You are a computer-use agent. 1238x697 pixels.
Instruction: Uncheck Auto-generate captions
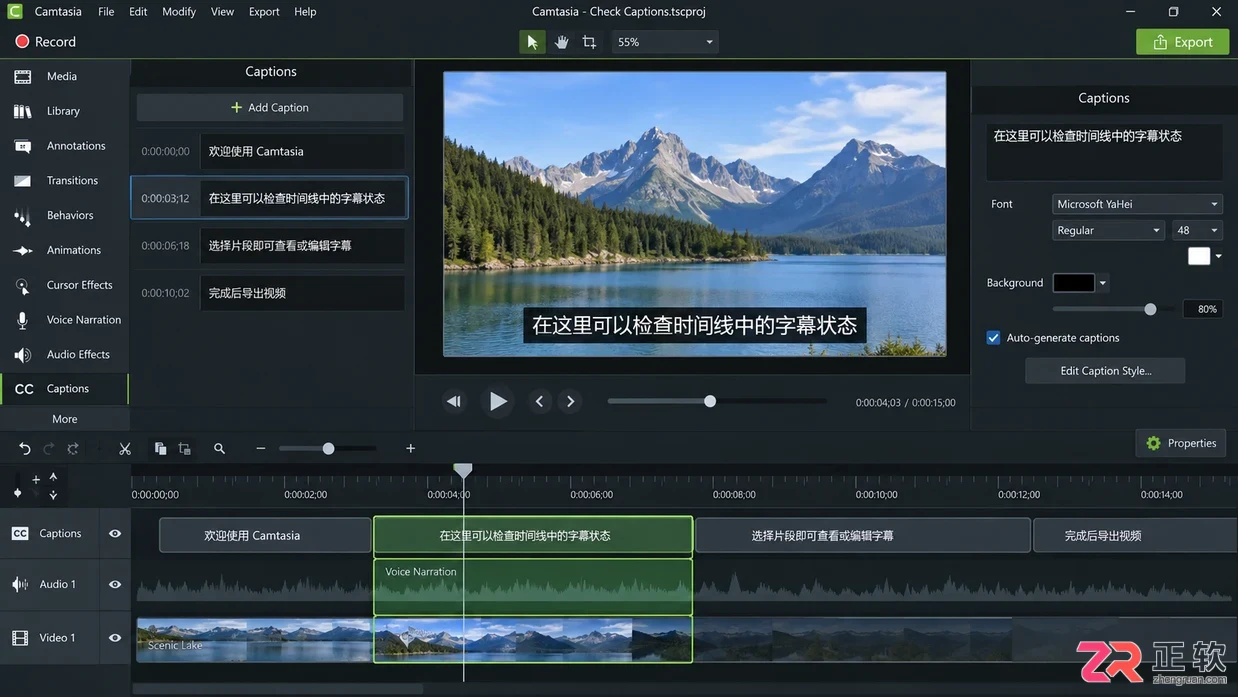[993, 338]
